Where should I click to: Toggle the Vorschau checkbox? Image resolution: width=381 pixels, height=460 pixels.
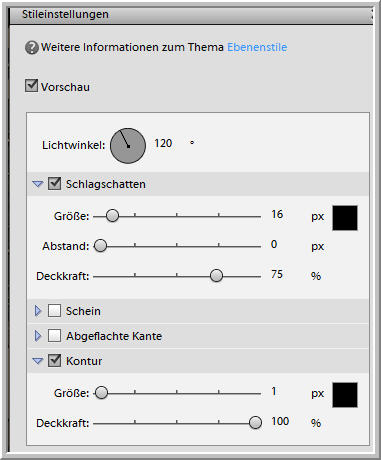[31, 86]
